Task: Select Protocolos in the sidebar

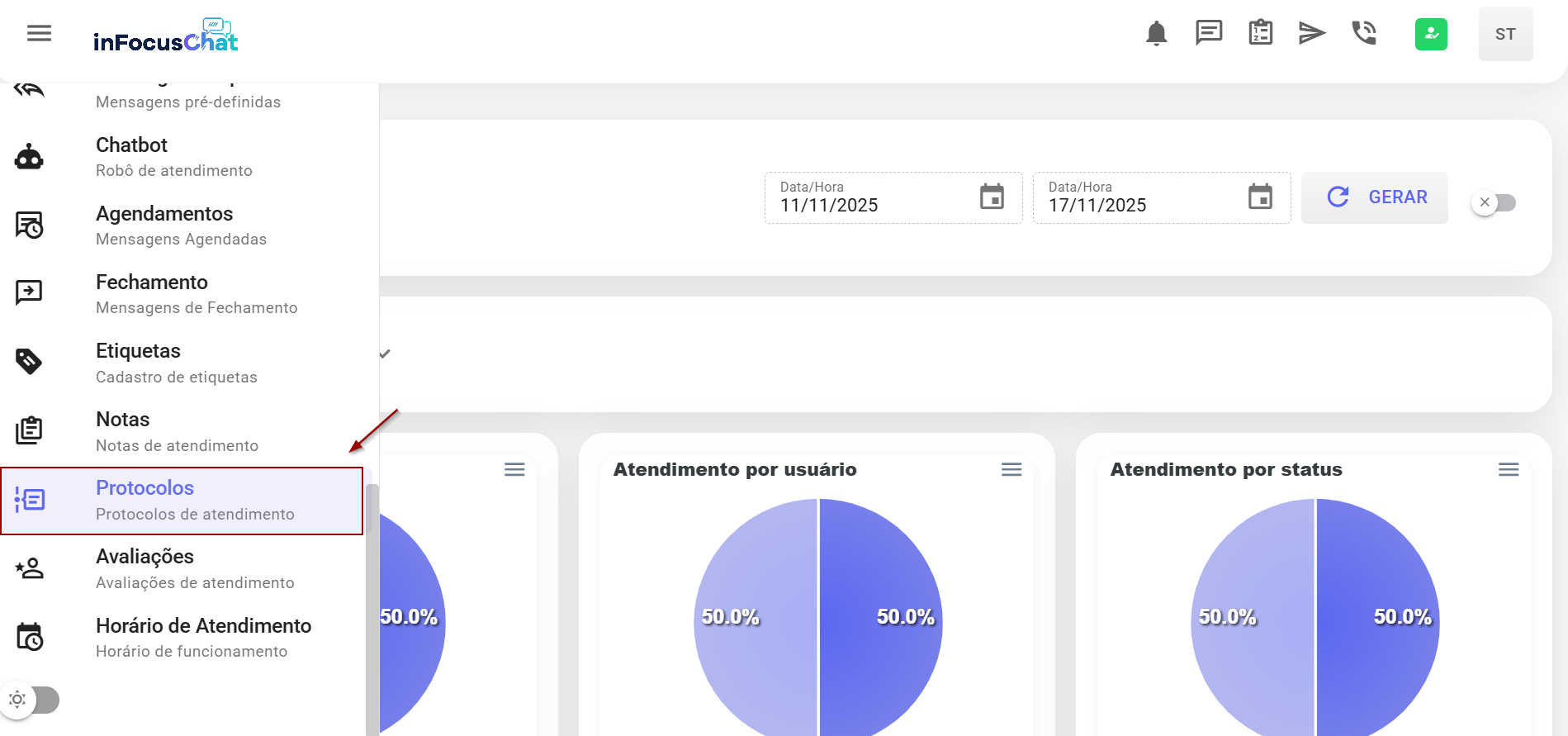Action: (182, 501)
